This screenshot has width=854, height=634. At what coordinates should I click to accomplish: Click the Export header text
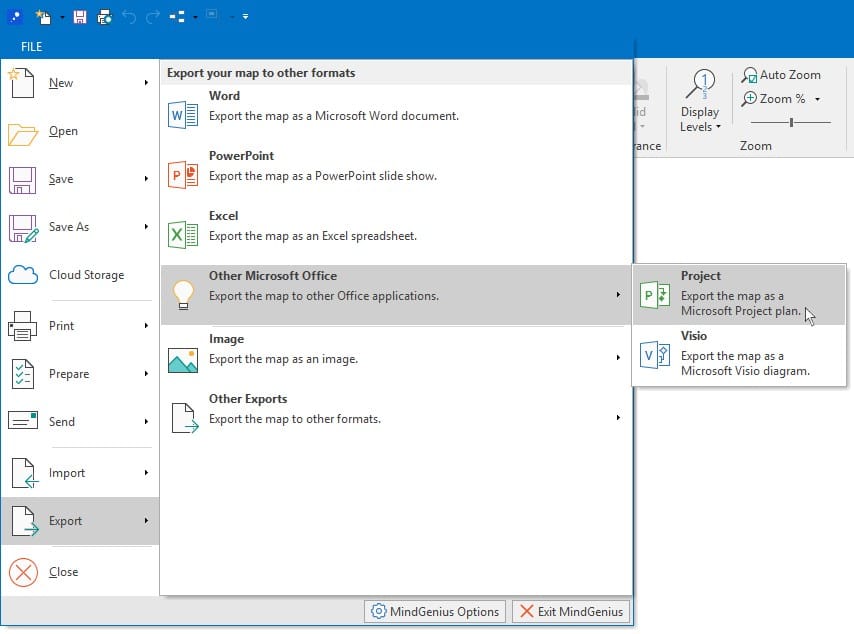click(x=261, y=73)
